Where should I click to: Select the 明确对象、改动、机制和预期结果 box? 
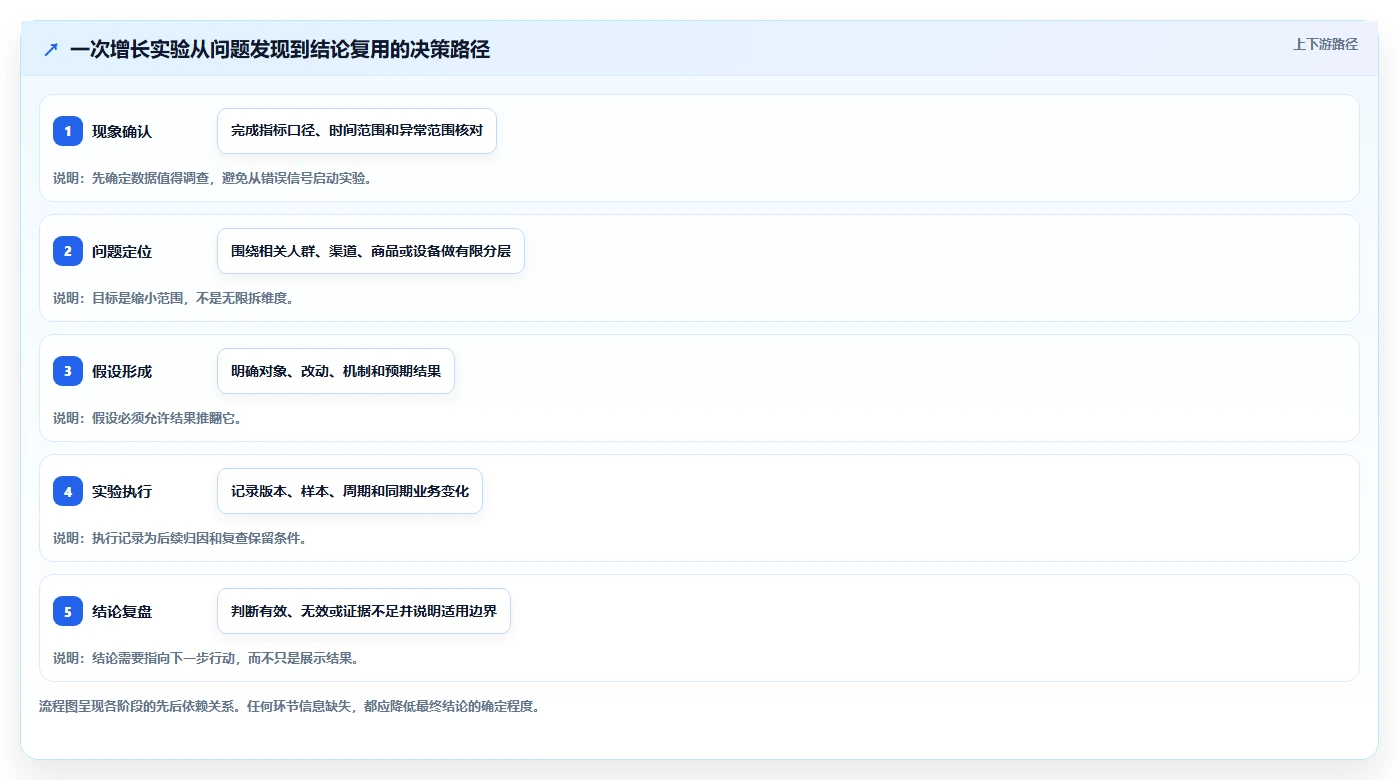coord(336,371)
